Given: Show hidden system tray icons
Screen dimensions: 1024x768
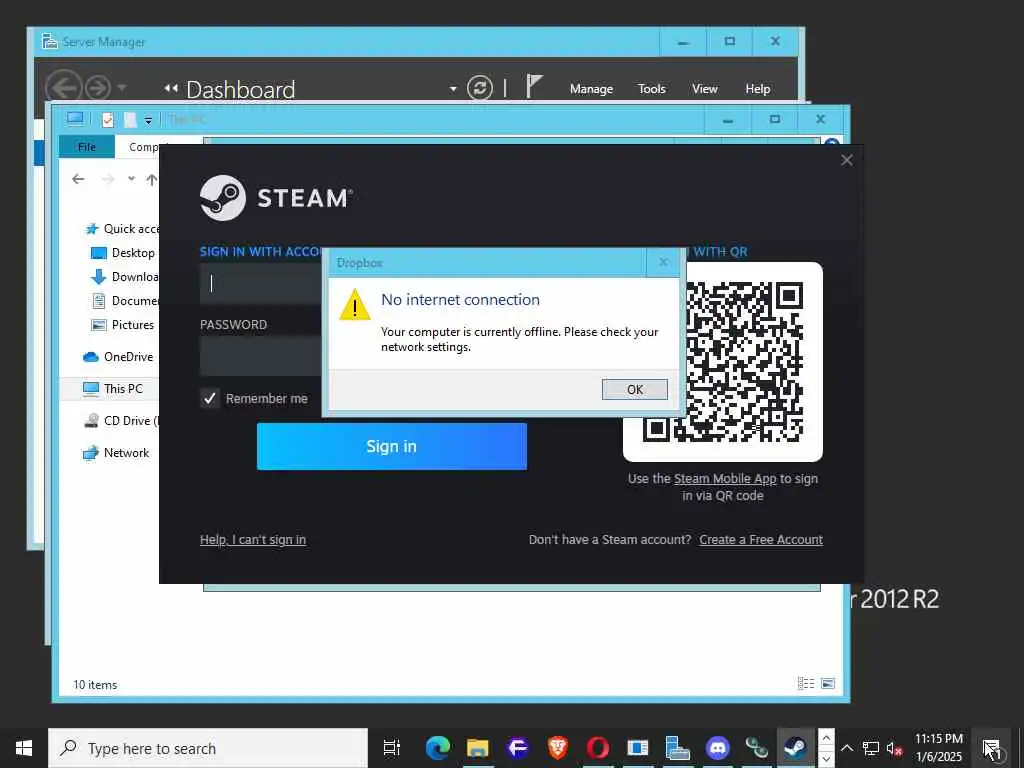Looking at the screenshot, I should tap(846, 748).
